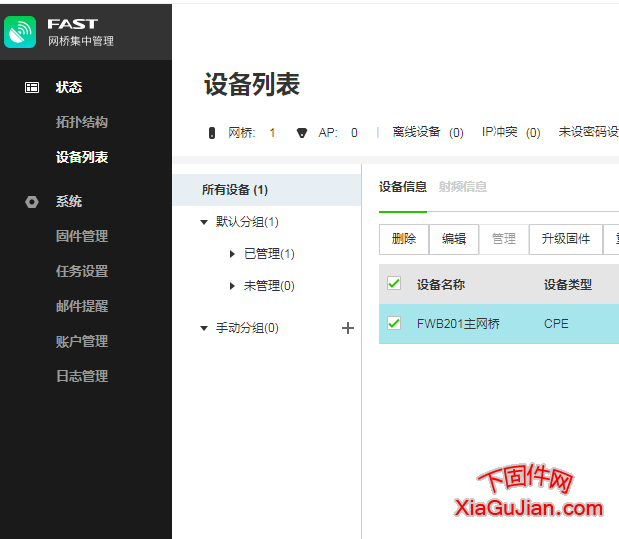The height and width of the screenshot is (539, 619).
Task: Collapse the 默认分组(1) tree arrow
Action: click(x=204, y=222)
